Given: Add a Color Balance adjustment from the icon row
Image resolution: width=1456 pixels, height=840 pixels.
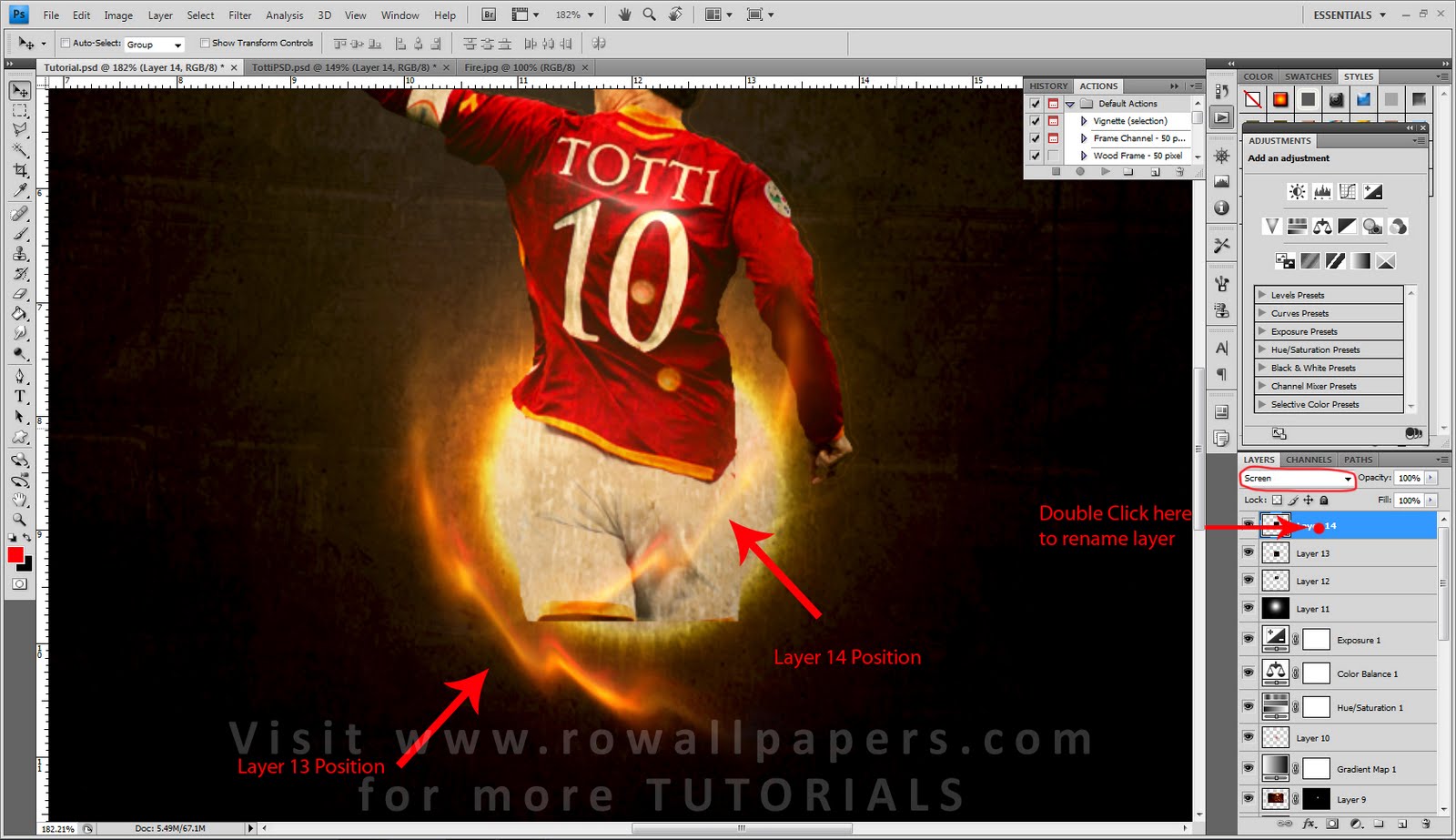Looking at the screenshot, I should coord(1322,226).
